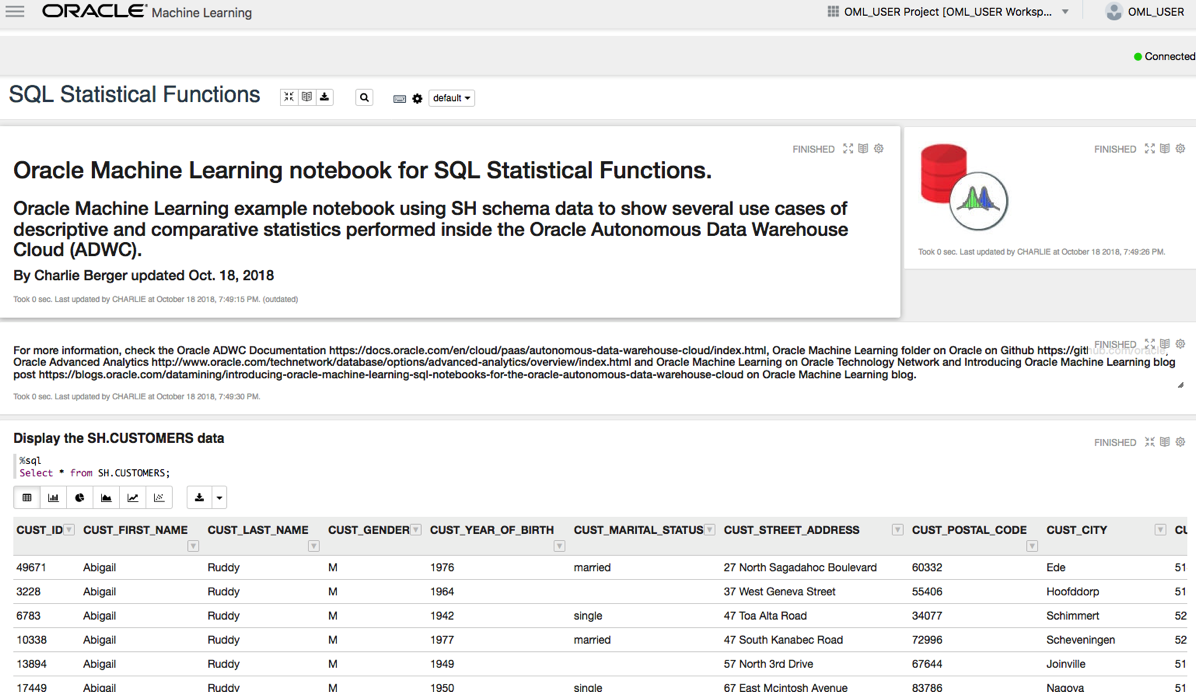Click By Charlie Berger updated line
Image resolution: width=1196 pixels, height=692 pixels.
(143, 275)
